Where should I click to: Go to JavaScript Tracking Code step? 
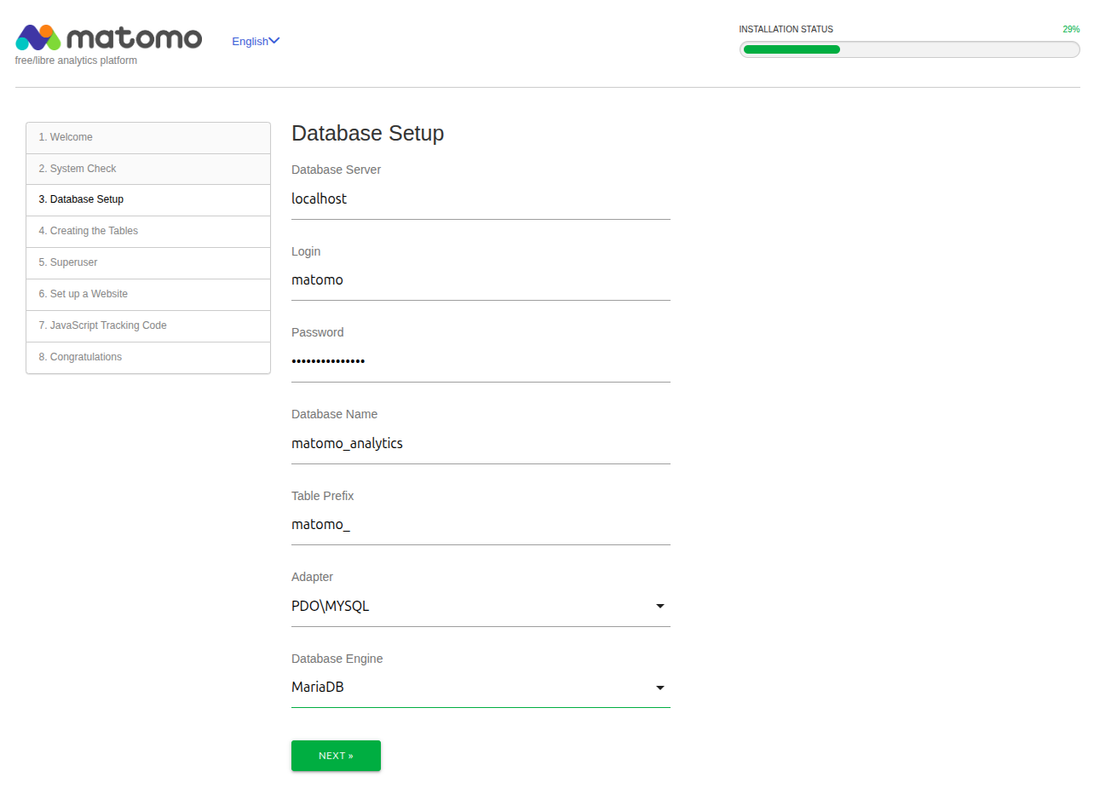click(x=148, y=326)
